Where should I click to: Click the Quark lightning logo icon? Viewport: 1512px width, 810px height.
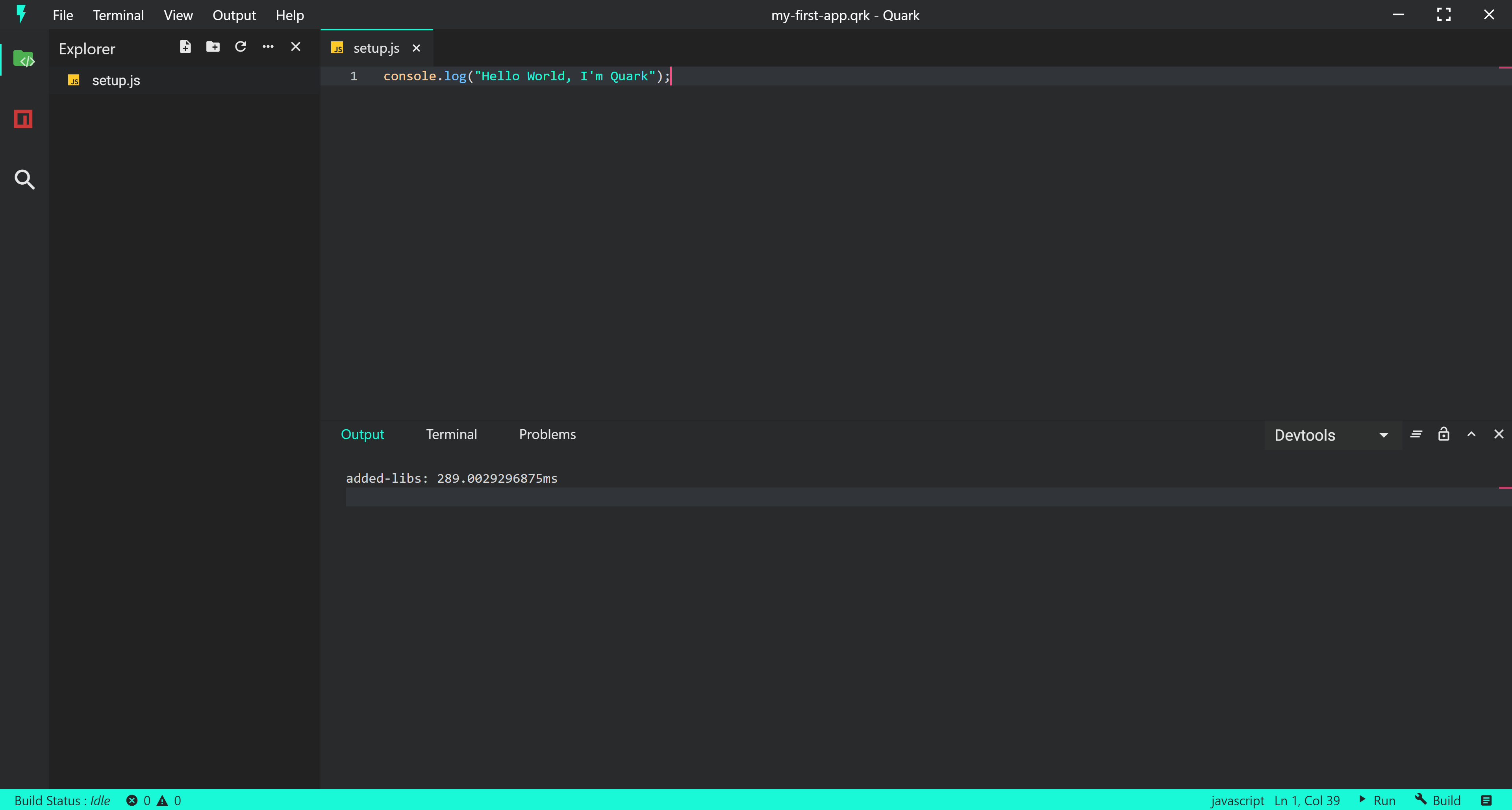(21, 14)
